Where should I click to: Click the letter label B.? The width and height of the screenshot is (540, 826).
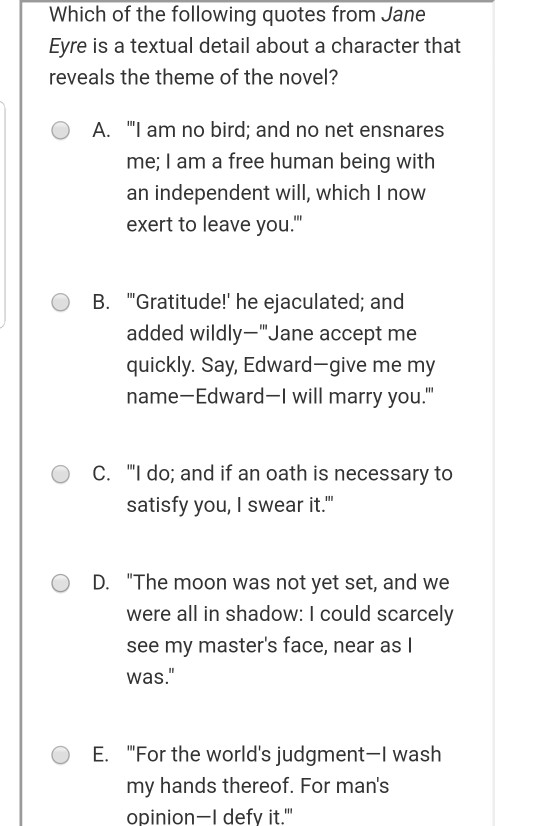[101, 302]
